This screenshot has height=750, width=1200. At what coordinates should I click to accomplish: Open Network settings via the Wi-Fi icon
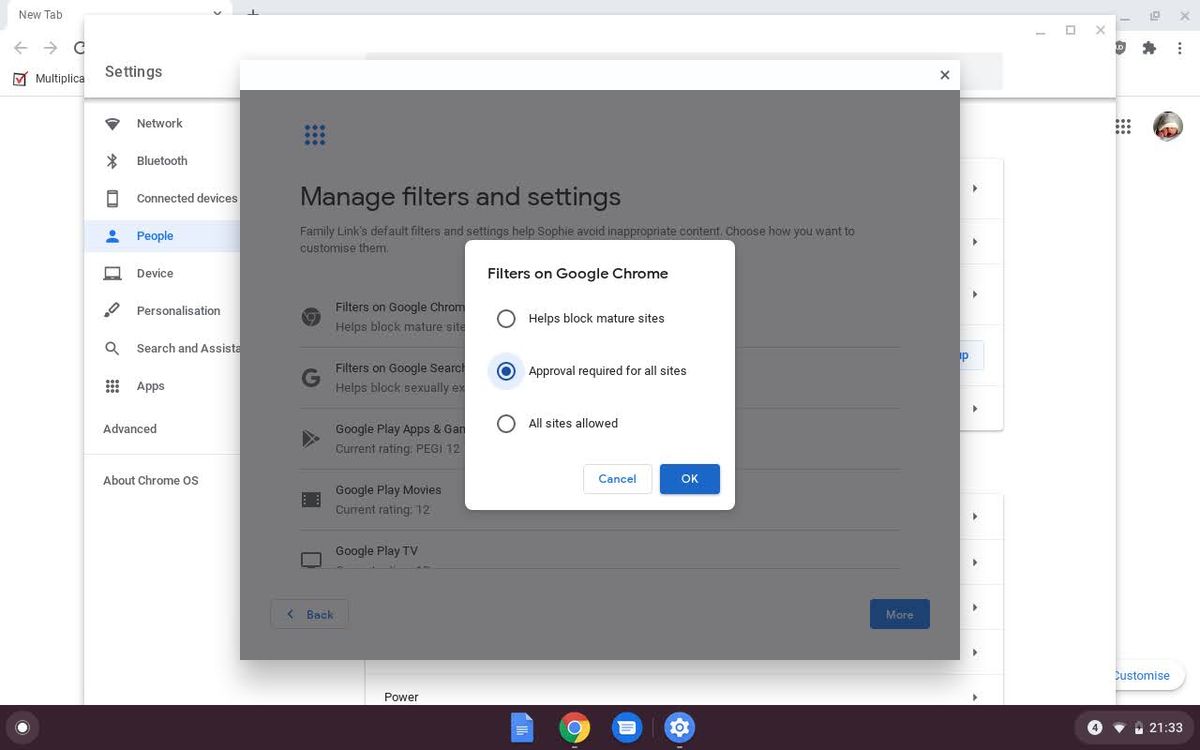coord(112,123)
